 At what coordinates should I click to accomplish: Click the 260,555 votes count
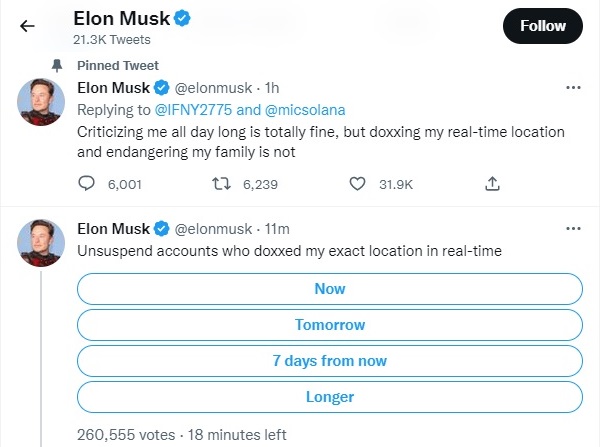pos(124,435)
